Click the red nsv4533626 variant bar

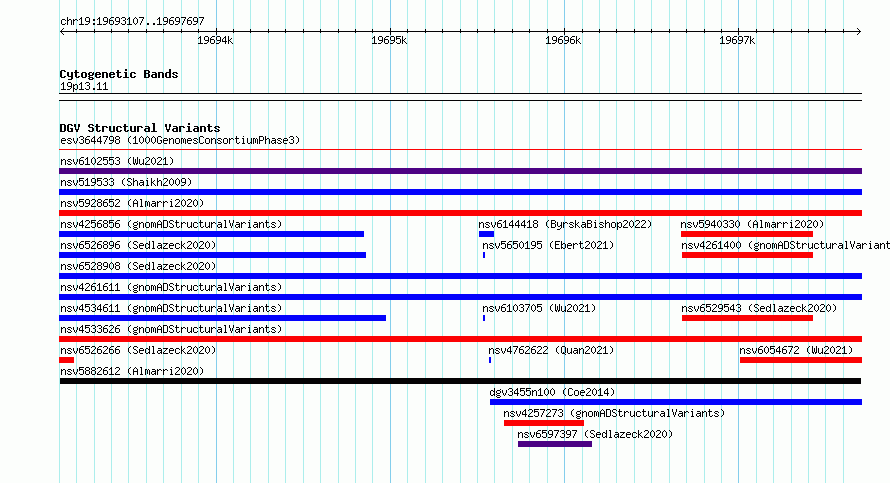click(x=460, y=339)
